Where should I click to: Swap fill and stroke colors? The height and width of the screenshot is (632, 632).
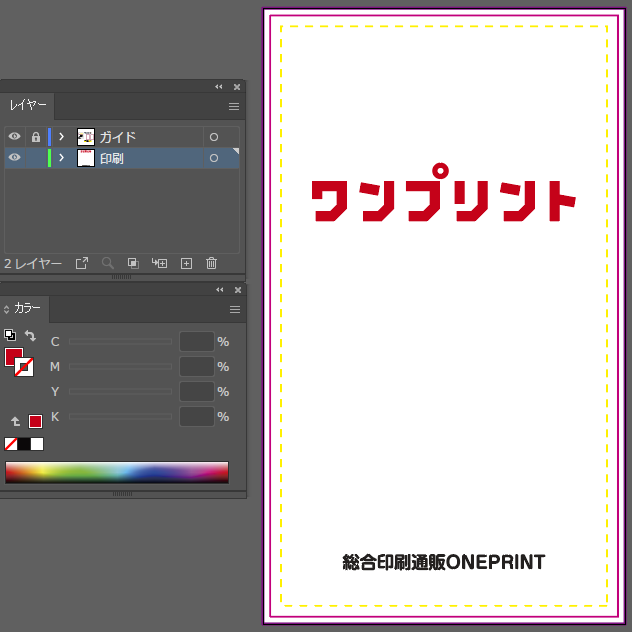[30, 337]
